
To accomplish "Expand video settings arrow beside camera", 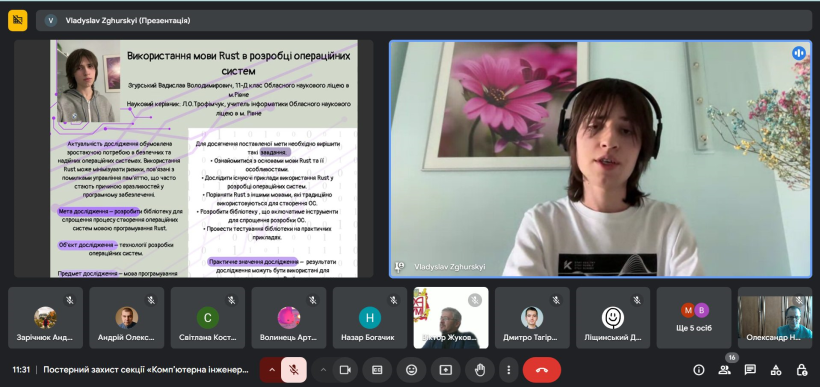I will coord(323,370).
